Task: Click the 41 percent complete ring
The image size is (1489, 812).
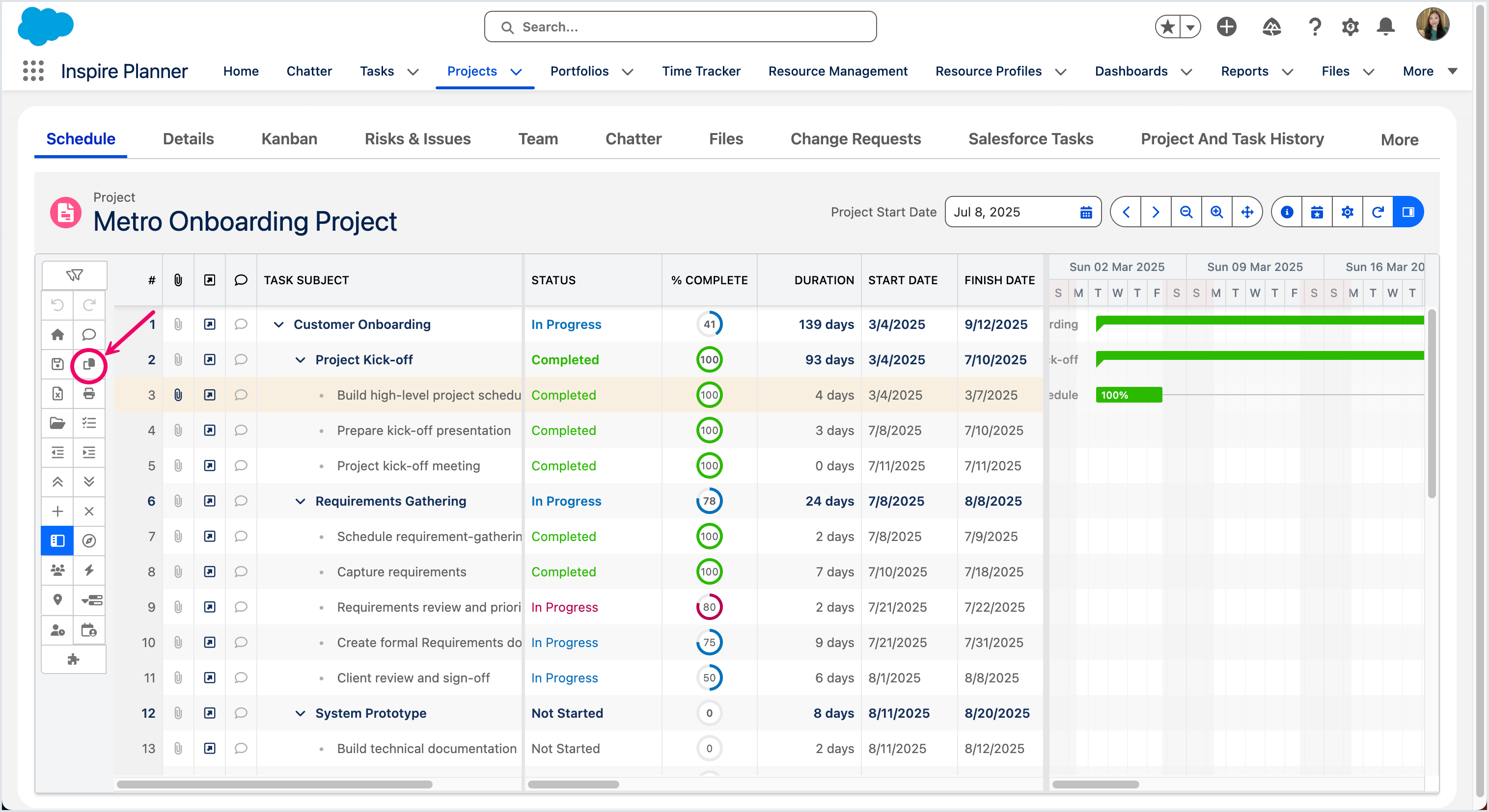Action: click(x=709, y=324)
